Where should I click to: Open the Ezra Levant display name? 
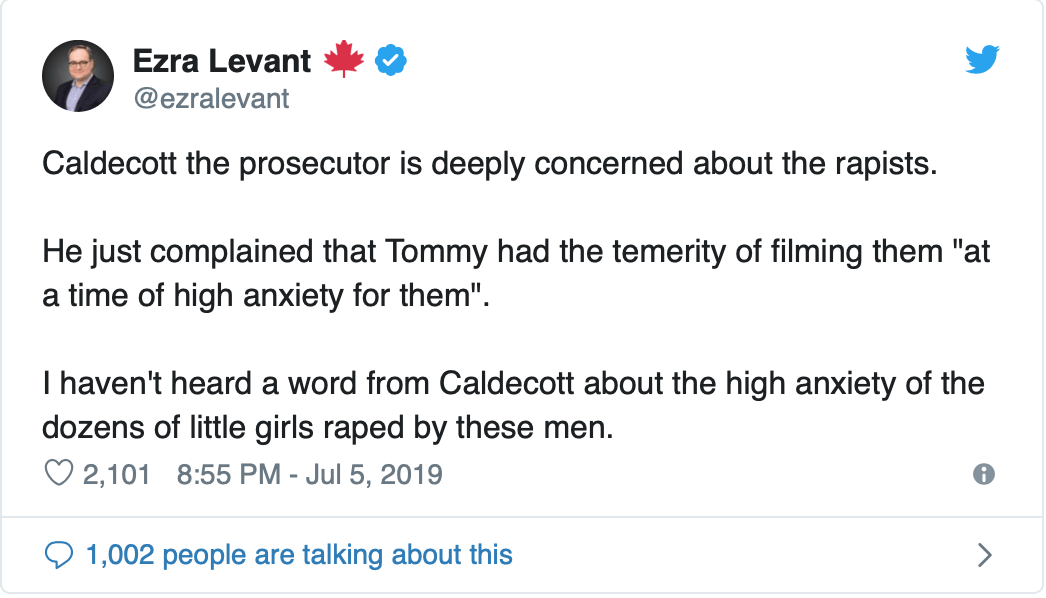tap(221, 61)
